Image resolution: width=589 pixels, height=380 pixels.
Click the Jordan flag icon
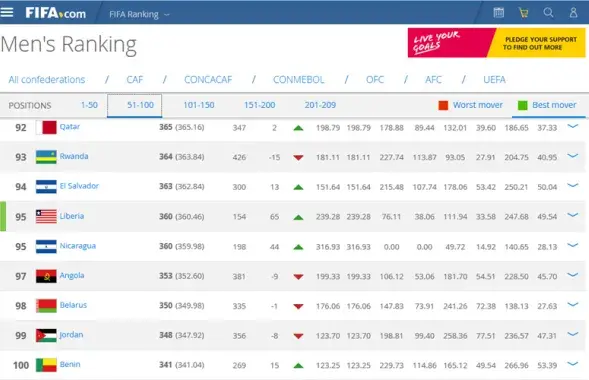(46, 335)
